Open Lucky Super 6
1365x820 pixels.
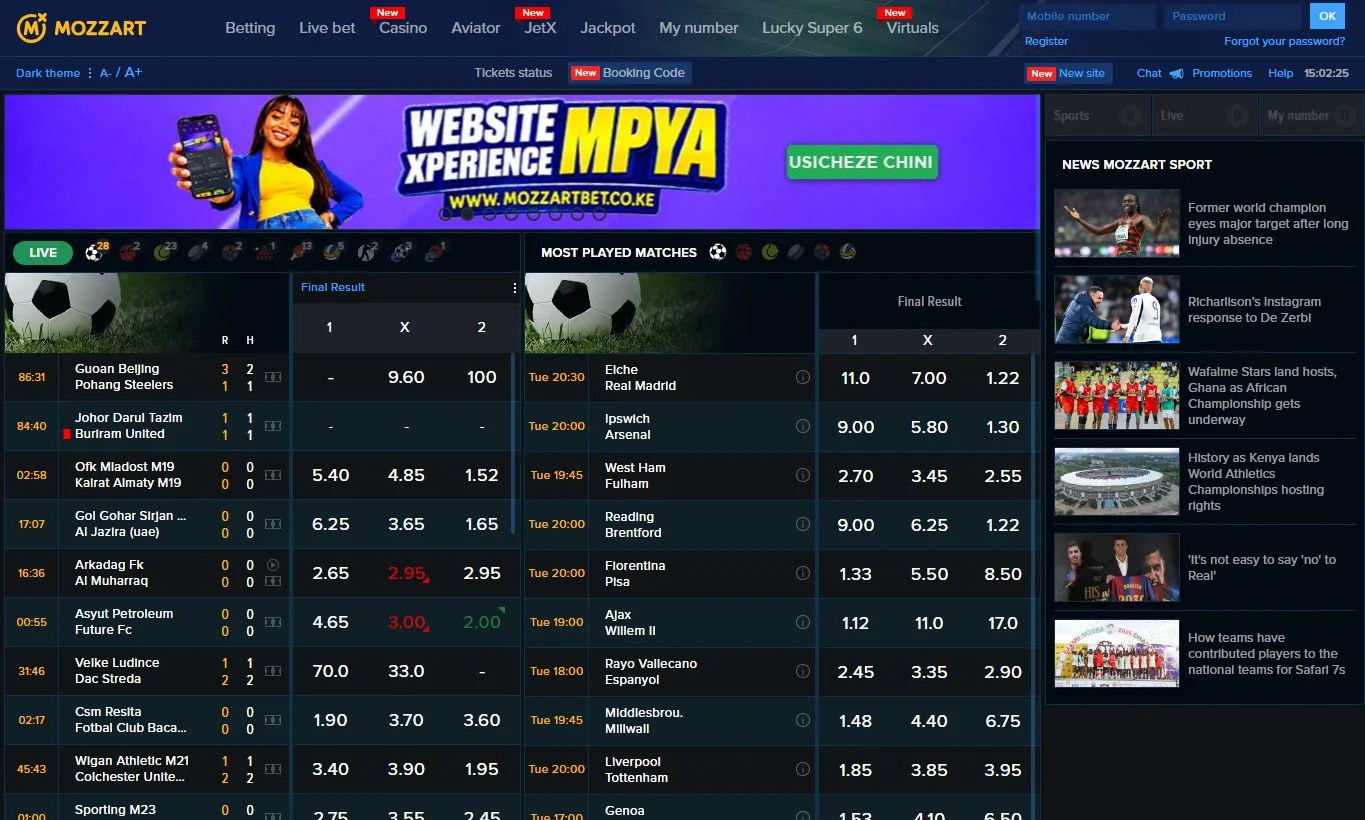point(812,28)
